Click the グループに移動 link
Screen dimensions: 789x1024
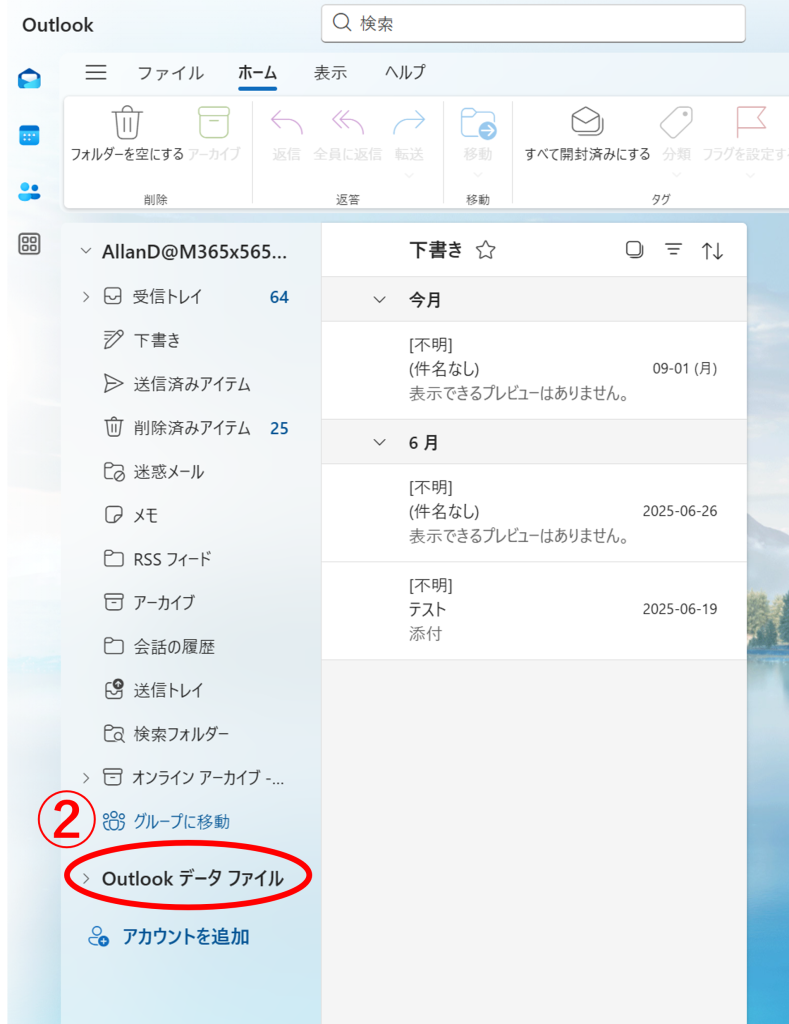181,821
